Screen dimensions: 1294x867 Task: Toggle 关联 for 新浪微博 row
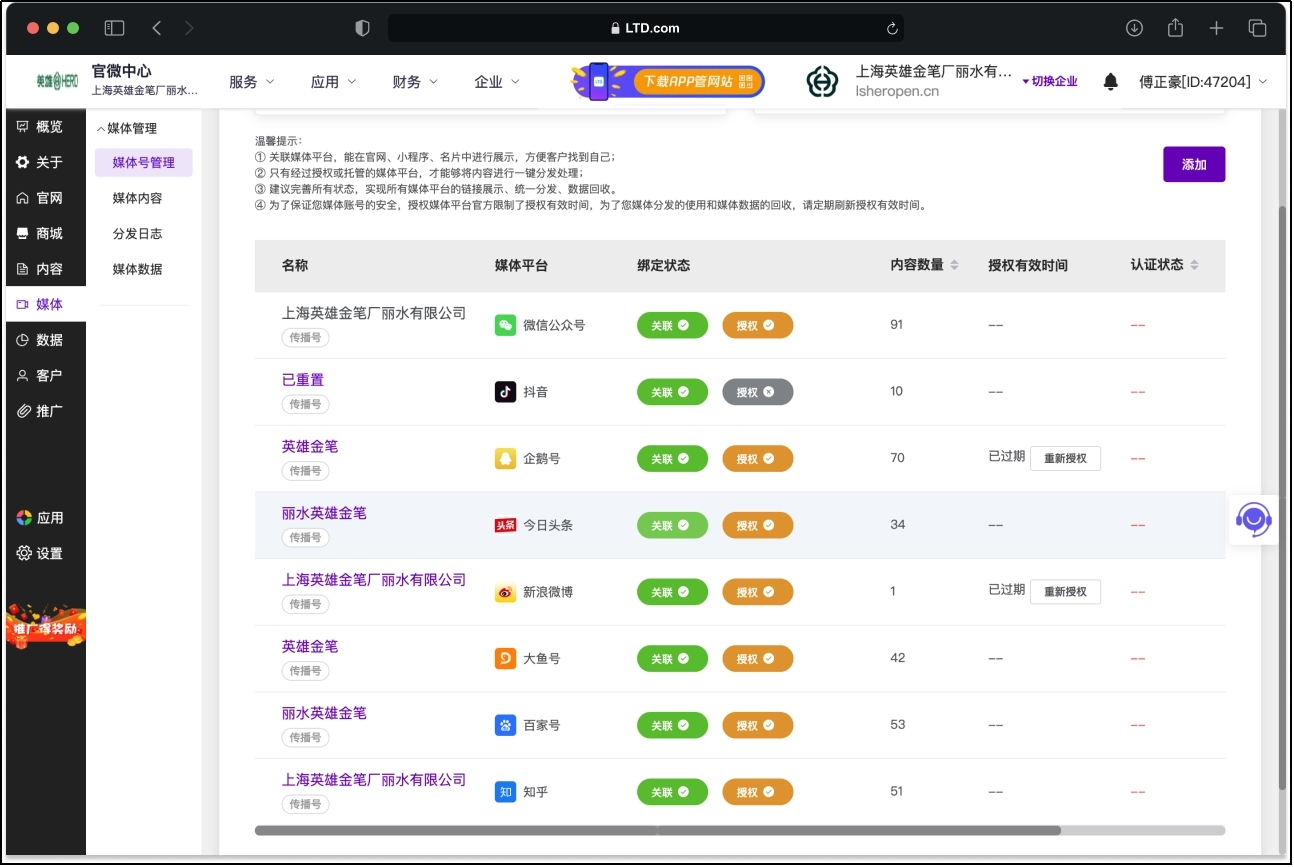[672, 592]
